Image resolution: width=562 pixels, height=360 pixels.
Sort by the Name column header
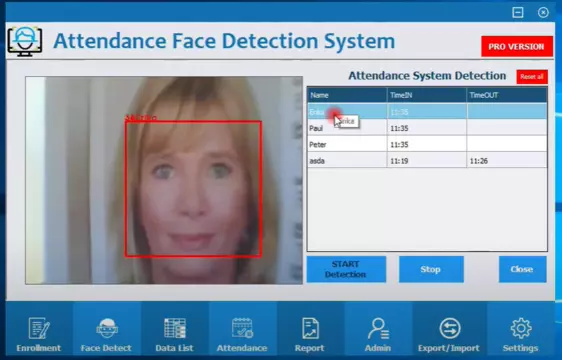click(x=347, y=95)
